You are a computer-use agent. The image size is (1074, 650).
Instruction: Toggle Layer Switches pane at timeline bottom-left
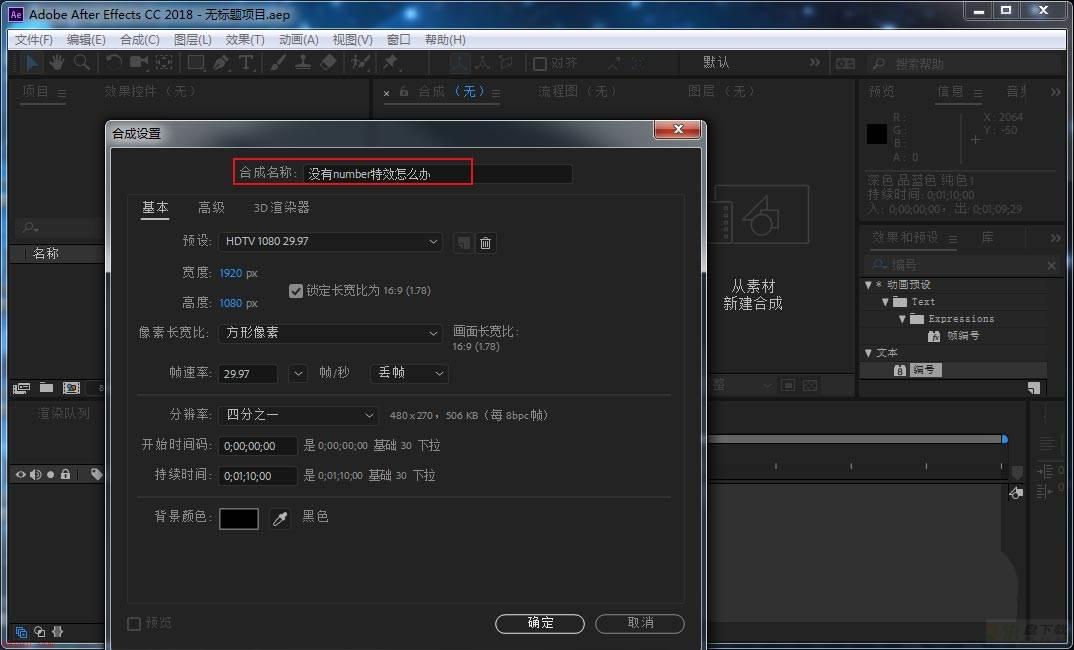pyautogui.click(x=21, y=632)
